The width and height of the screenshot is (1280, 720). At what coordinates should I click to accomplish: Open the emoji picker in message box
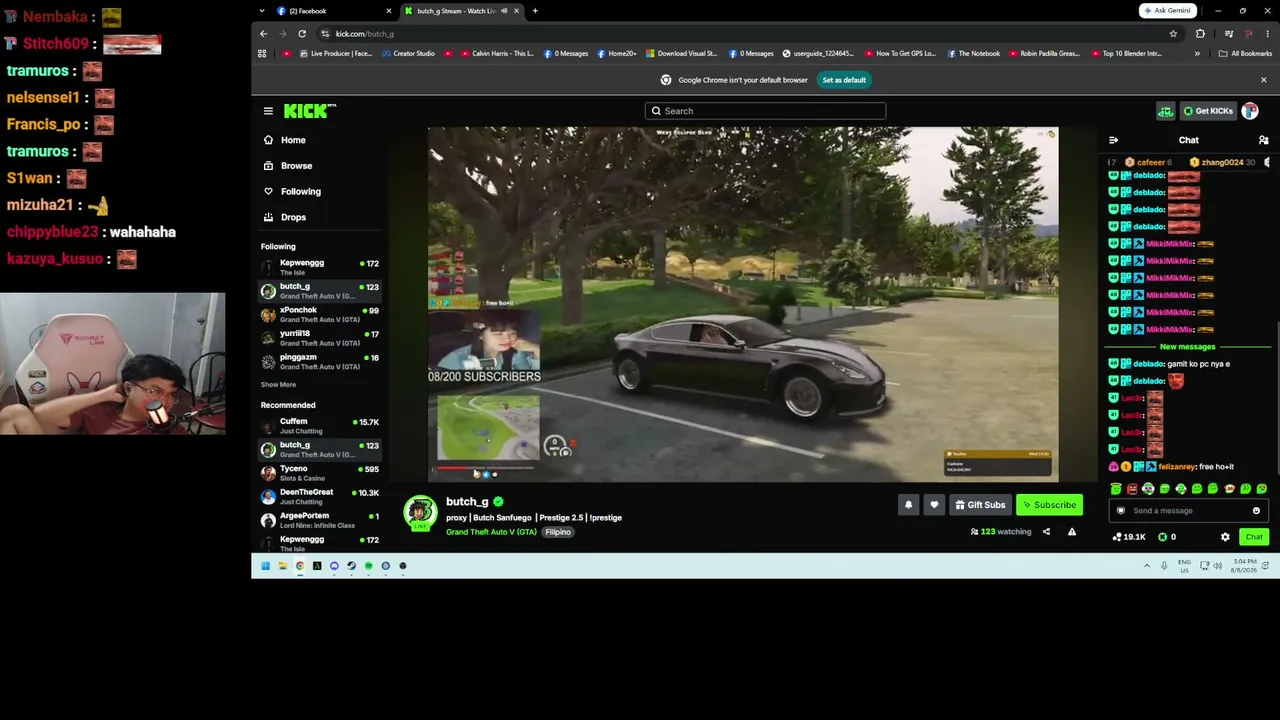(1256, 511)
